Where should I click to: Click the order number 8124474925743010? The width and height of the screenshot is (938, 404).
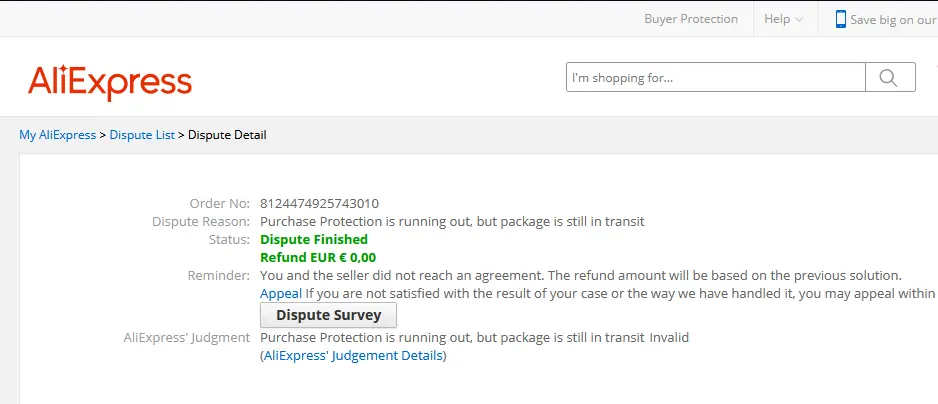[x=319, y=203]
